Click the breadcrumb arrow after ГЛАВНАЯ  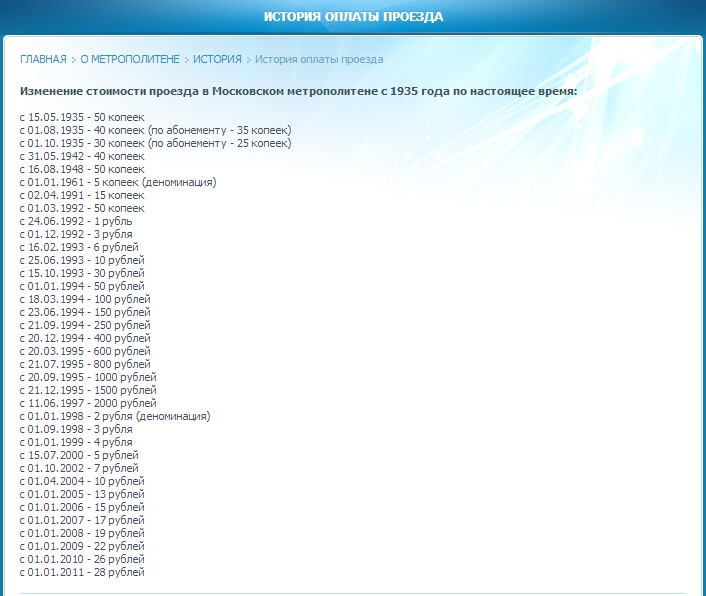73,60
